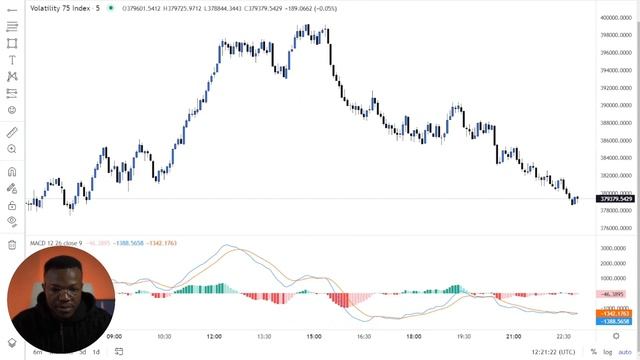
Task: Click the current price label 379379.5429
Action: [615, 199]
